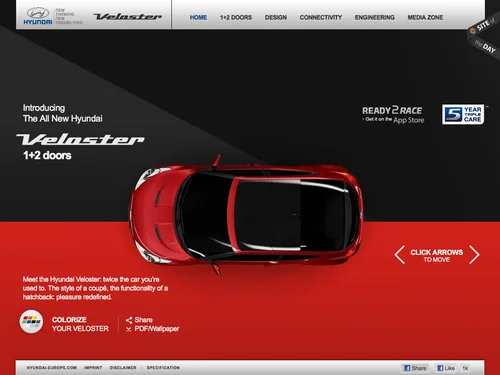Viewport: 500px width, 375px height.
Task: Go to the DESIGN page
Action: coord(276,17)
